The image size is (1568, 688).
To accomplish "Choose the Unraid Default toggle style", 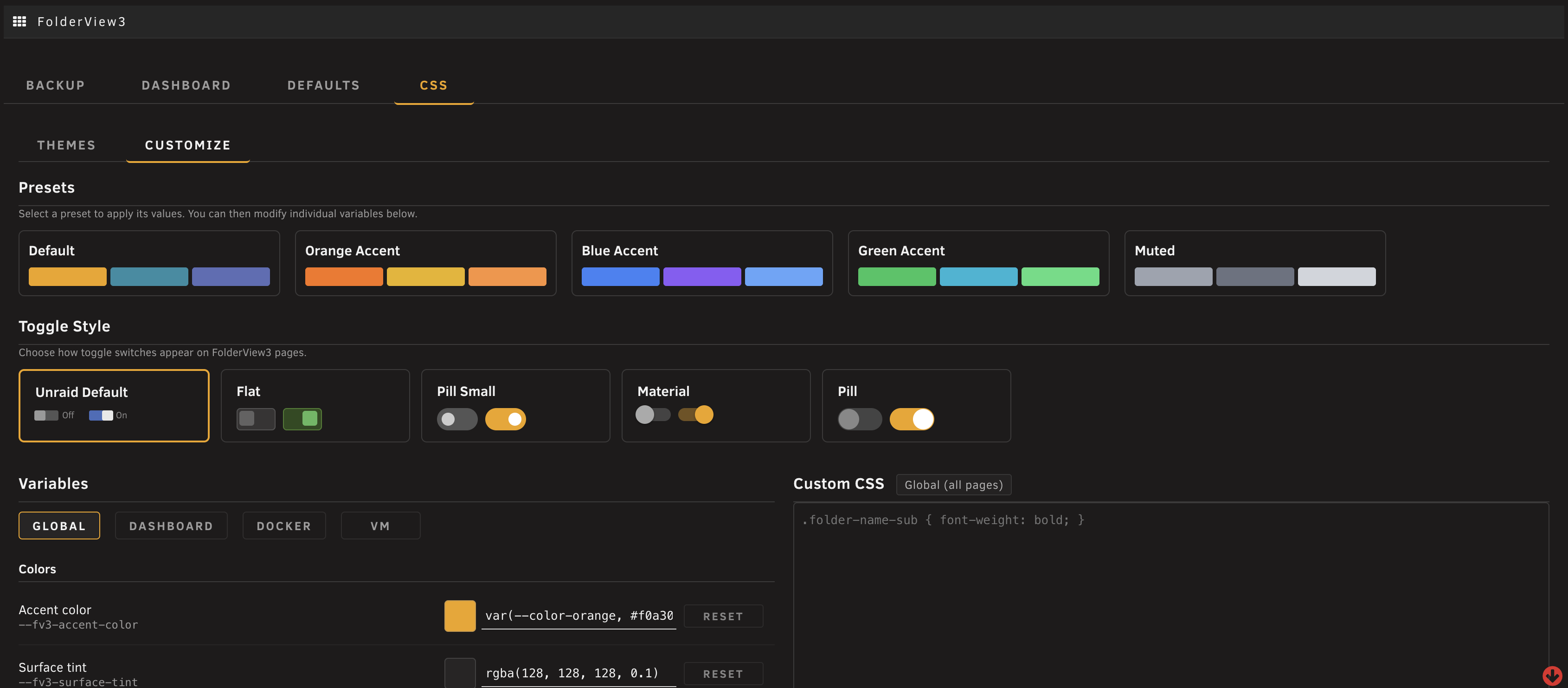I will point(114,405).
